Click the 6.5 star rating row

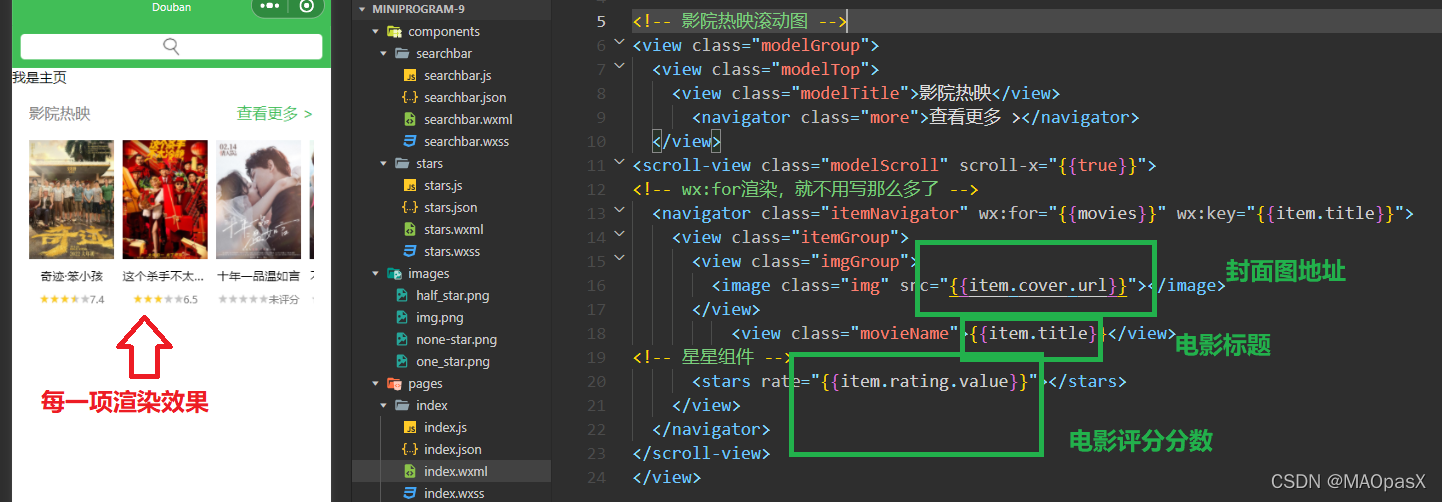pyautogui.click(x=165, y=299)
